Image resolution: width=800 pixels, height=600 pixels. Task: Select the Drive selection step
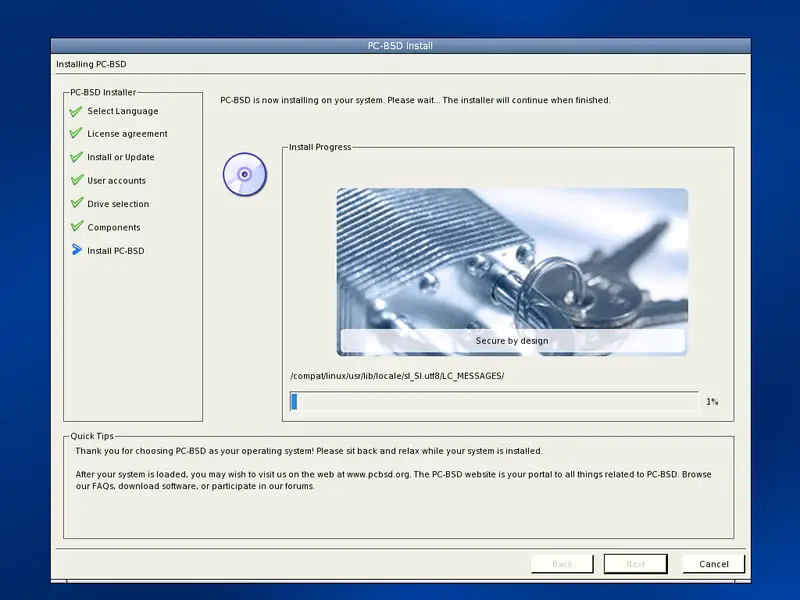click(x=118, y=204)
